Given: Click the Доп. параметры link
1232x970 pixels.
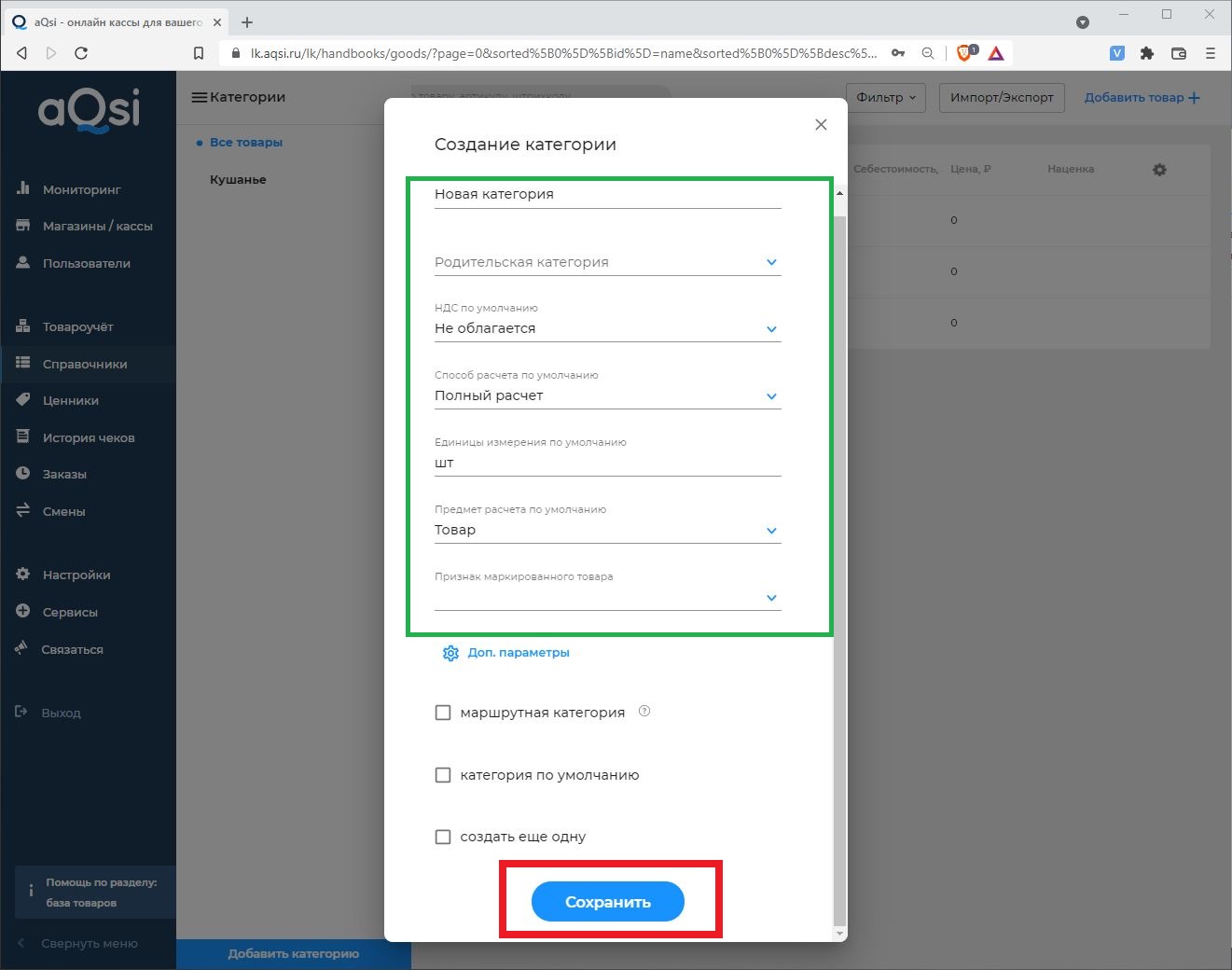Looking at the screenshot, I should [519, 653].
